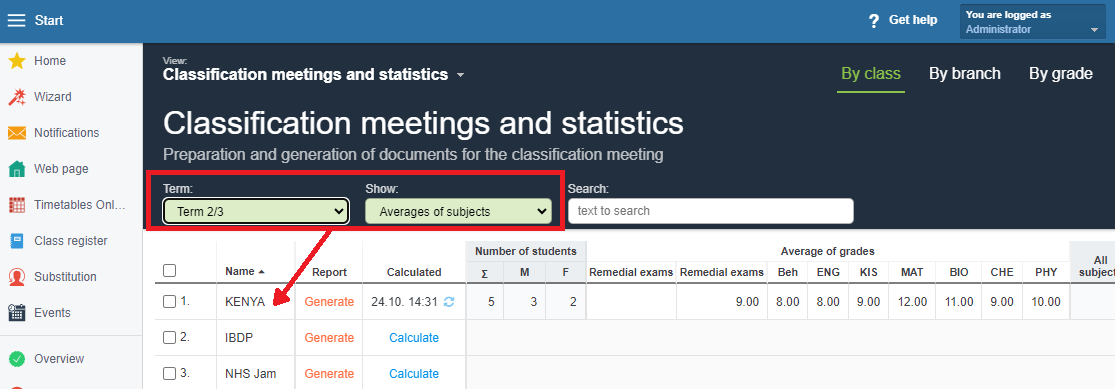Expand the logged-in Administrator dropdown
This screenshot has width=1115, height=389.
pos(1033,22)
